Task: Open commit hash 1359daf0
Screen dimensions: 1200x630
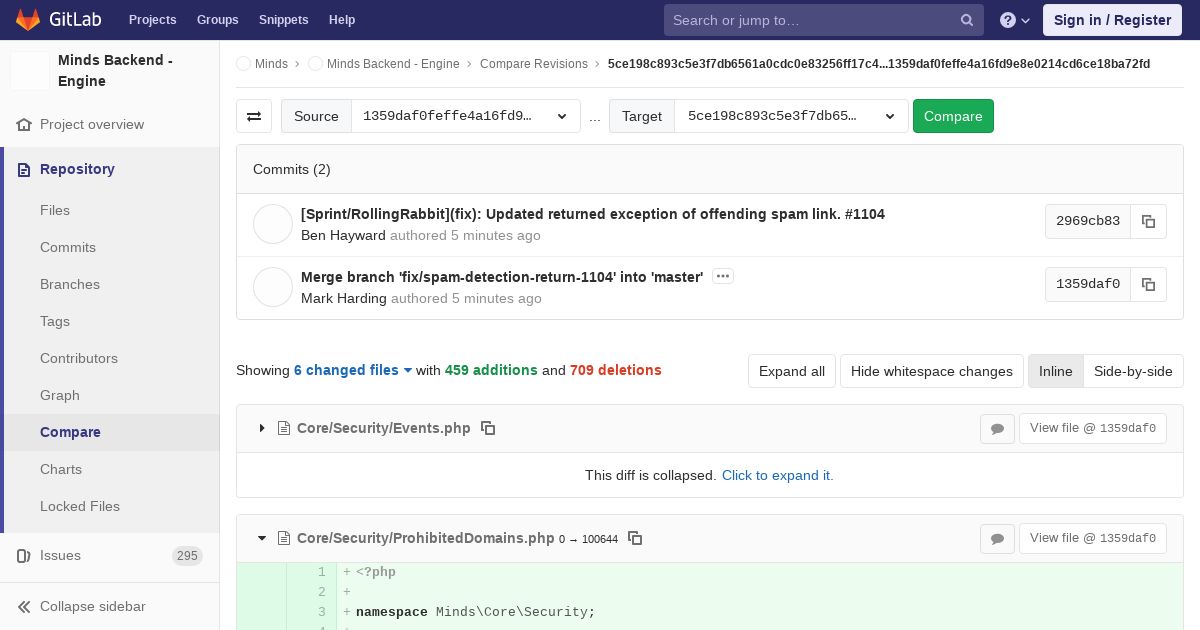Action: [1088, 284]
